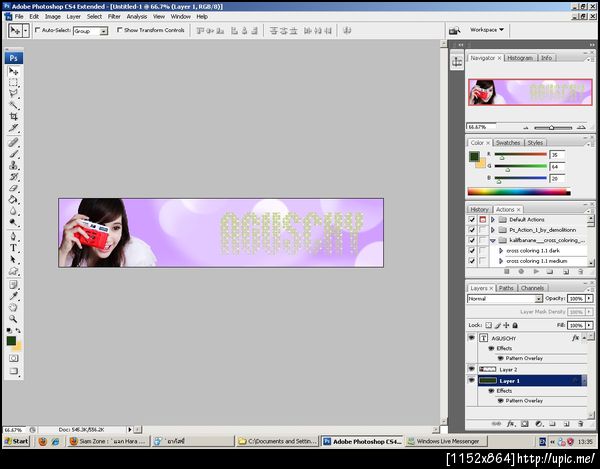
Task: Select the Zoom tool
Action: [13, 319]
